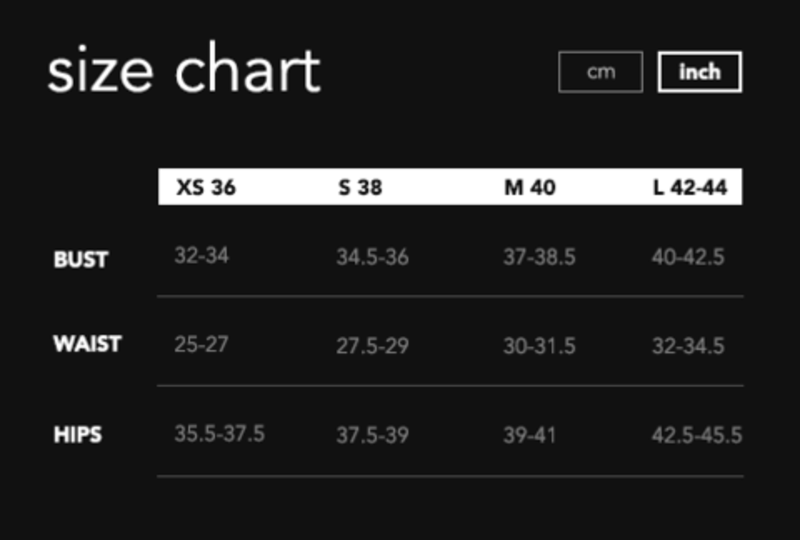Select the WAIST row label
The image size is (800, 540).
[x=87, y=344]
